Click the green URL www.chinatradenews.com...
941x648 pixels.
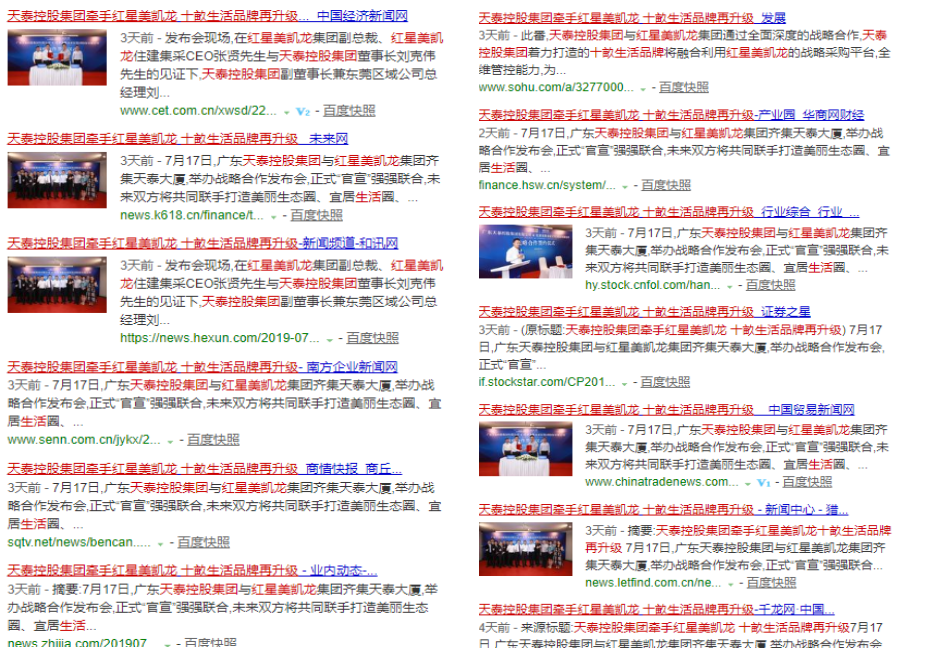(x=662, y=482)
